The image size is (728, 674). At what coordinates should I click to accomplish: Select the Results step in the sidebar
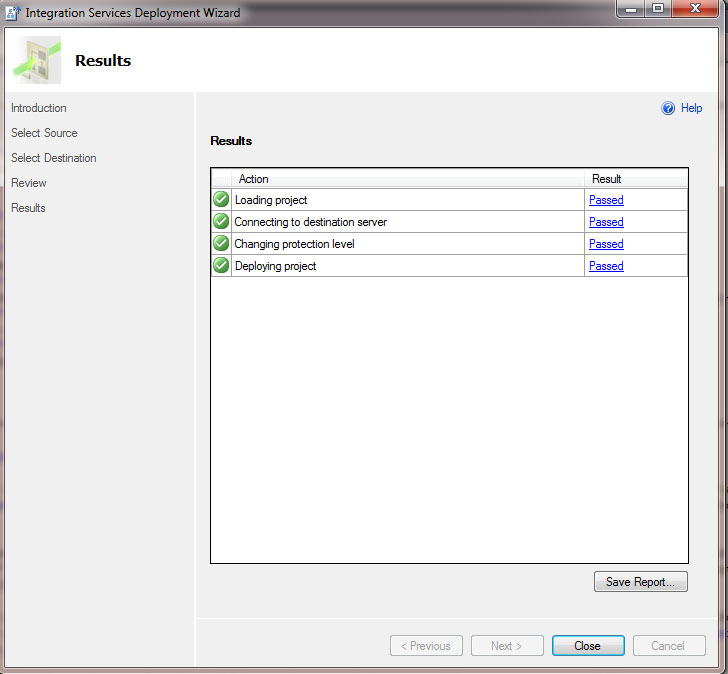[x=28, y=208]
